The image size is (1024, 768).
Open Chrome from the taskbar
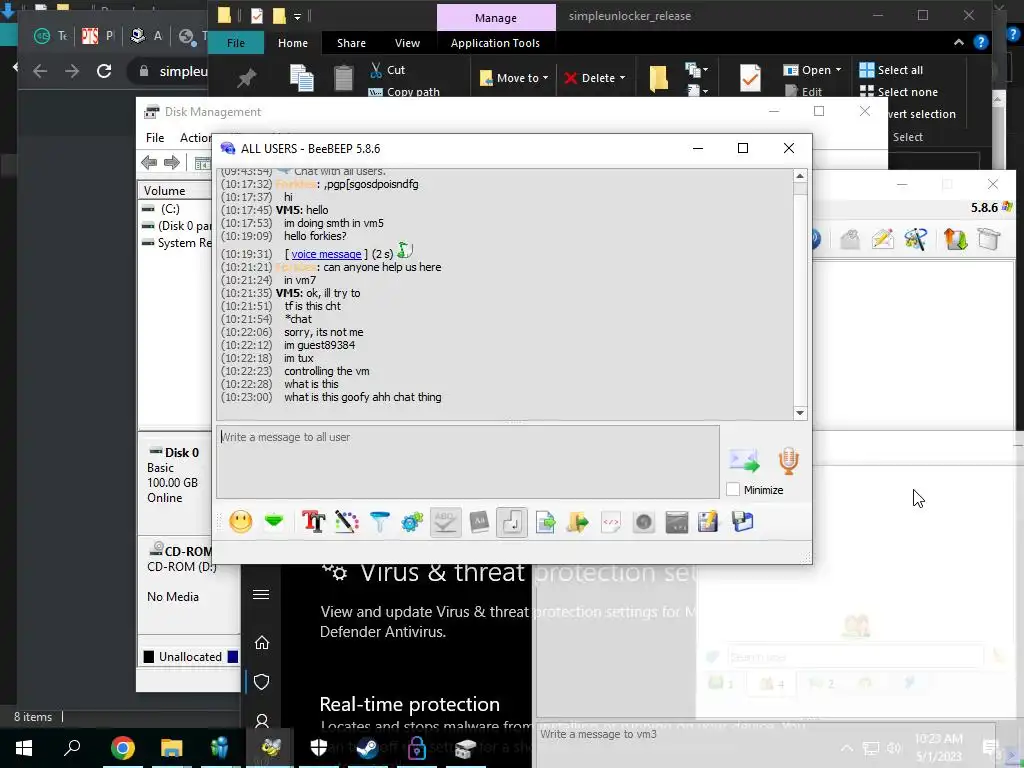(123, 748)
